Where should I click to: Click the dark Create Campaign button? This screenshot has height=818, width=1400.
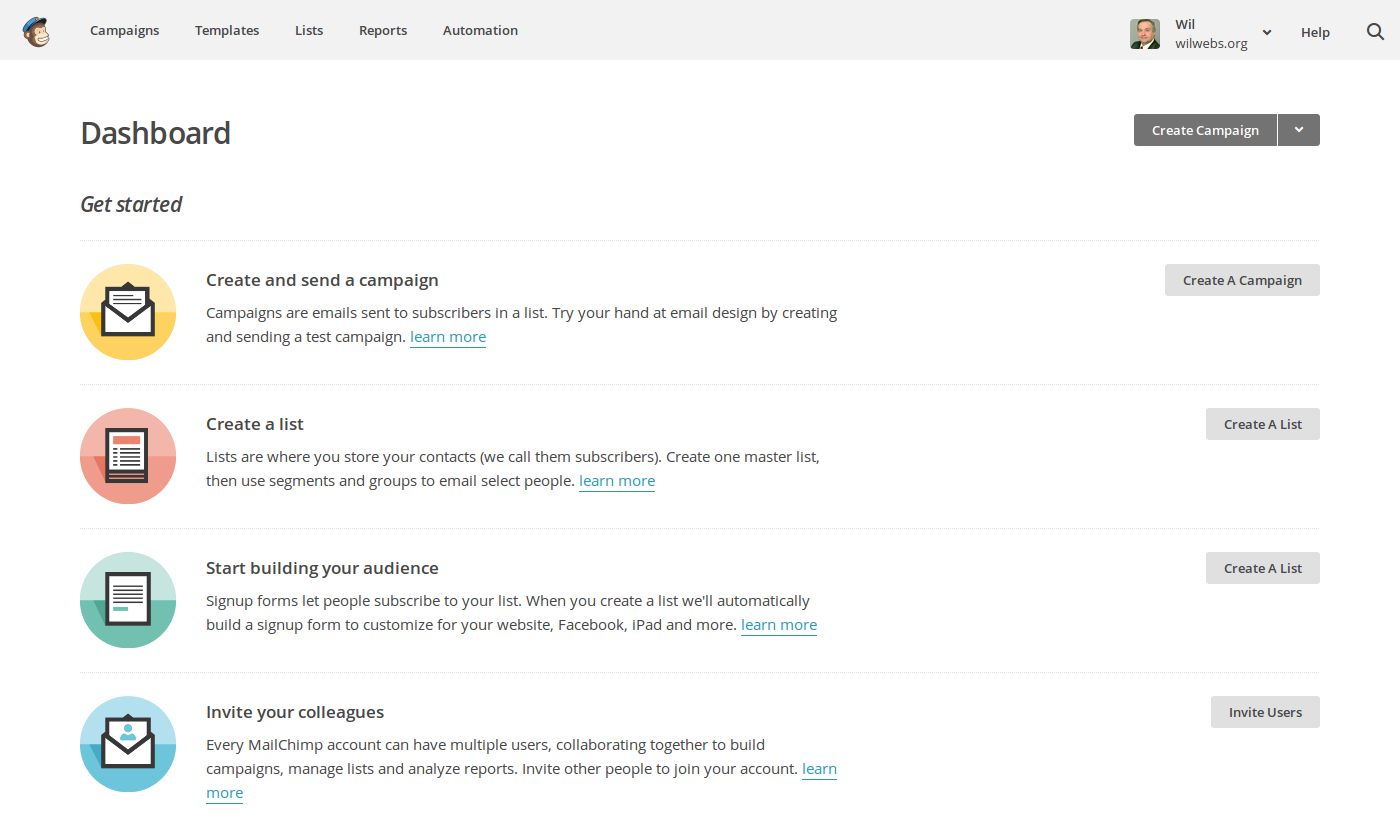click(x=1205, y=130)
